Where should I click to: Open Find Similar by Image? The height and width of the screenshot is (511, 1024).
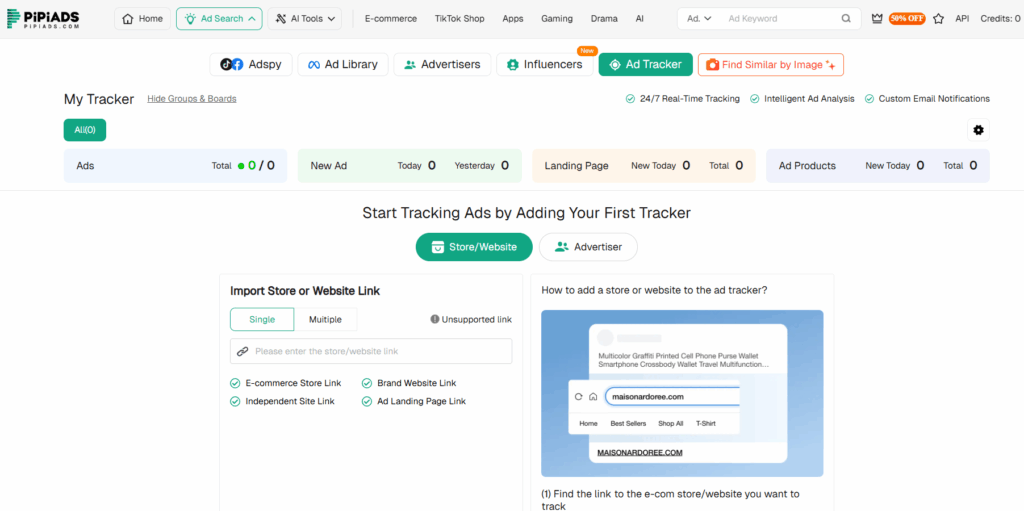pyautogui.click(x=771, y=65)
